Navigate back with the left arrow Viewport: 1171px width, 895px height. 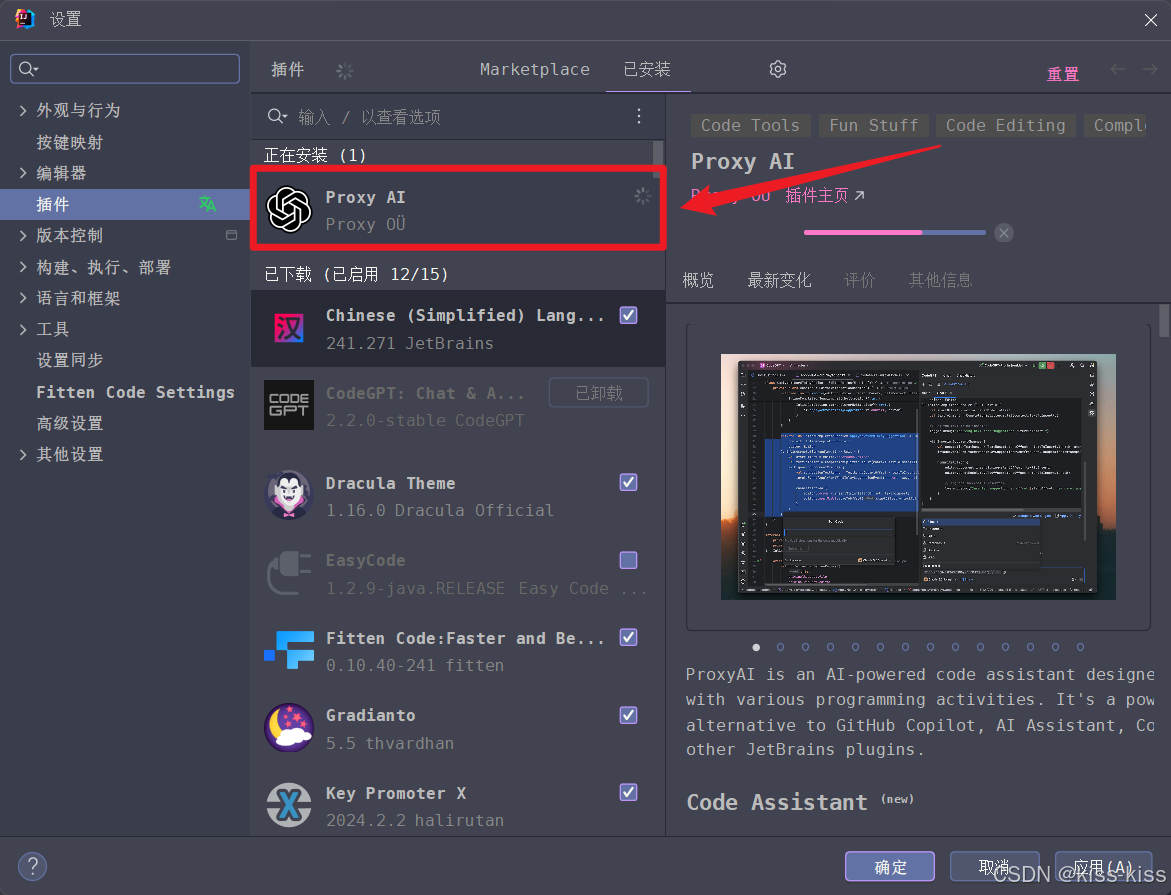click(x=1118, y=69)
